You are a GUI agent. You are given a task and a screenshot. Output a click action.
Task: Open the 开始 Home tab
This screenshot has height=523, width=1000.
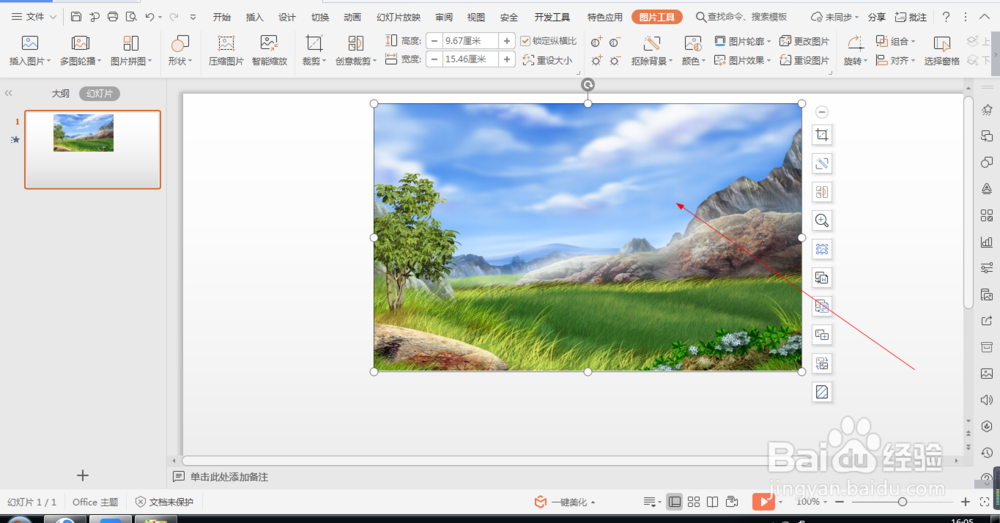tap(222, 17)
